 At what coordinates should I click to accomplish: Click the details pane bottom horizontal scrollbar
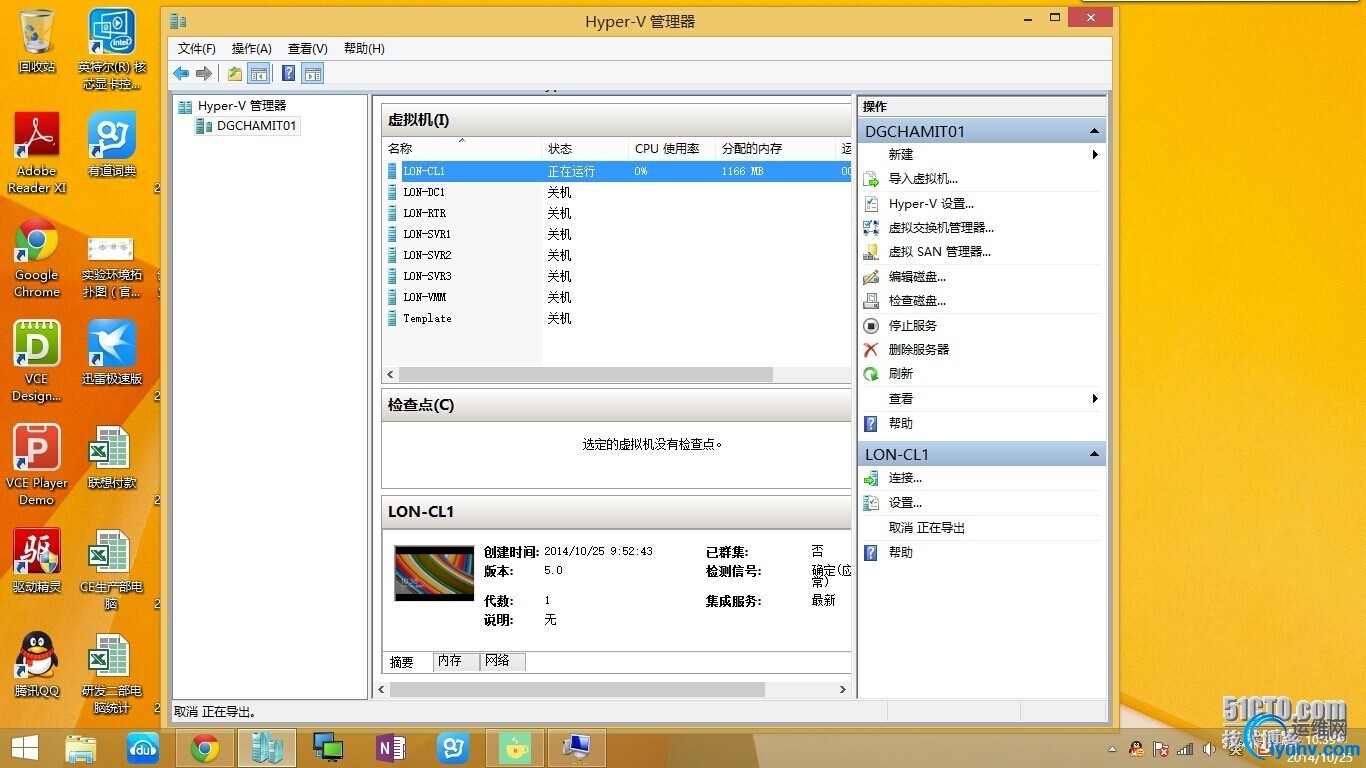pyautogui.click(x=577, y=689)
